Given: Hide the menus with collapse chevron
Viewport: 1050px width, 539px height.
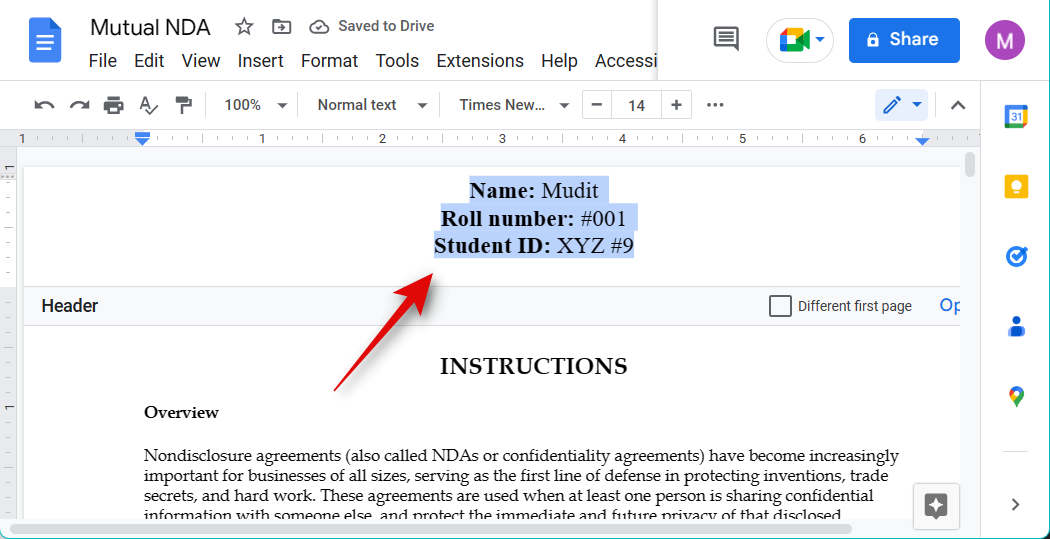Looking at the screenshot, I should click(x=958, y=105).
